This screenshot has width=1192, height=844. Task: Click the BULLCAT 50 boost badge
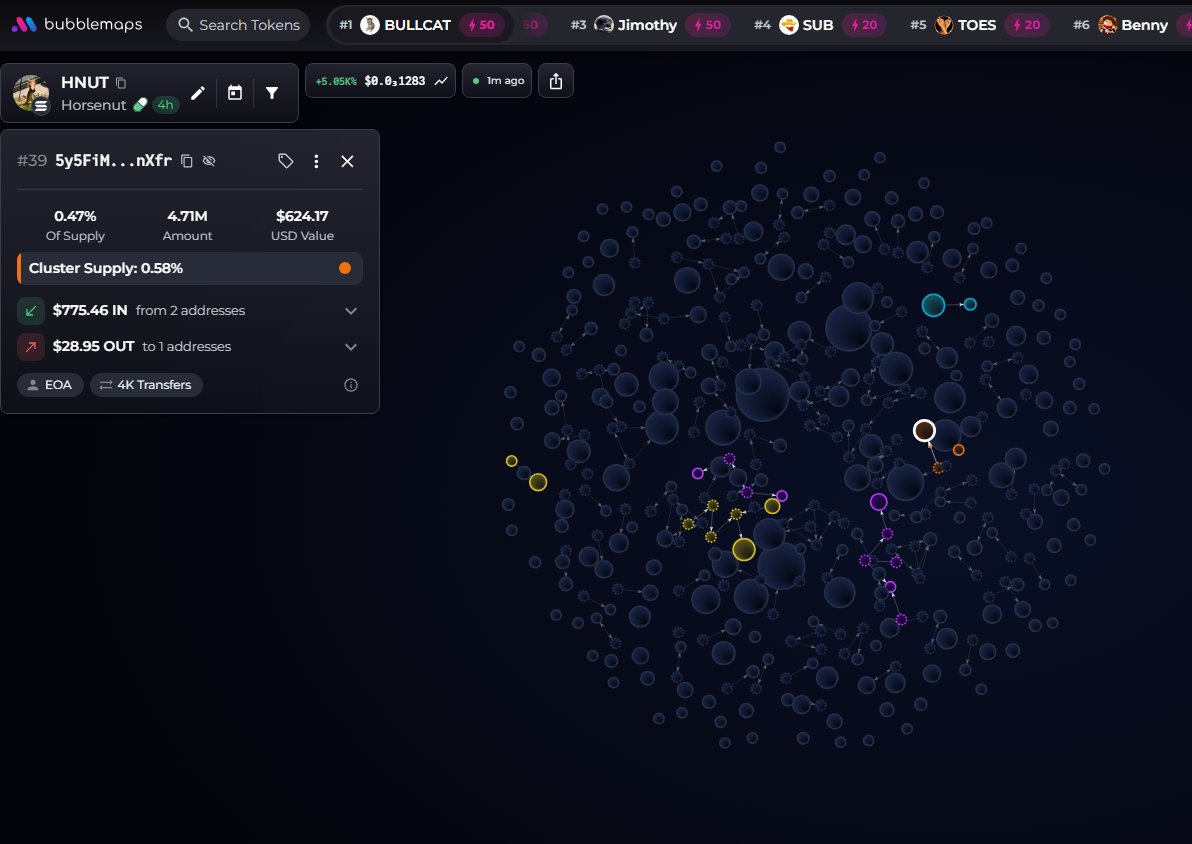481,25
